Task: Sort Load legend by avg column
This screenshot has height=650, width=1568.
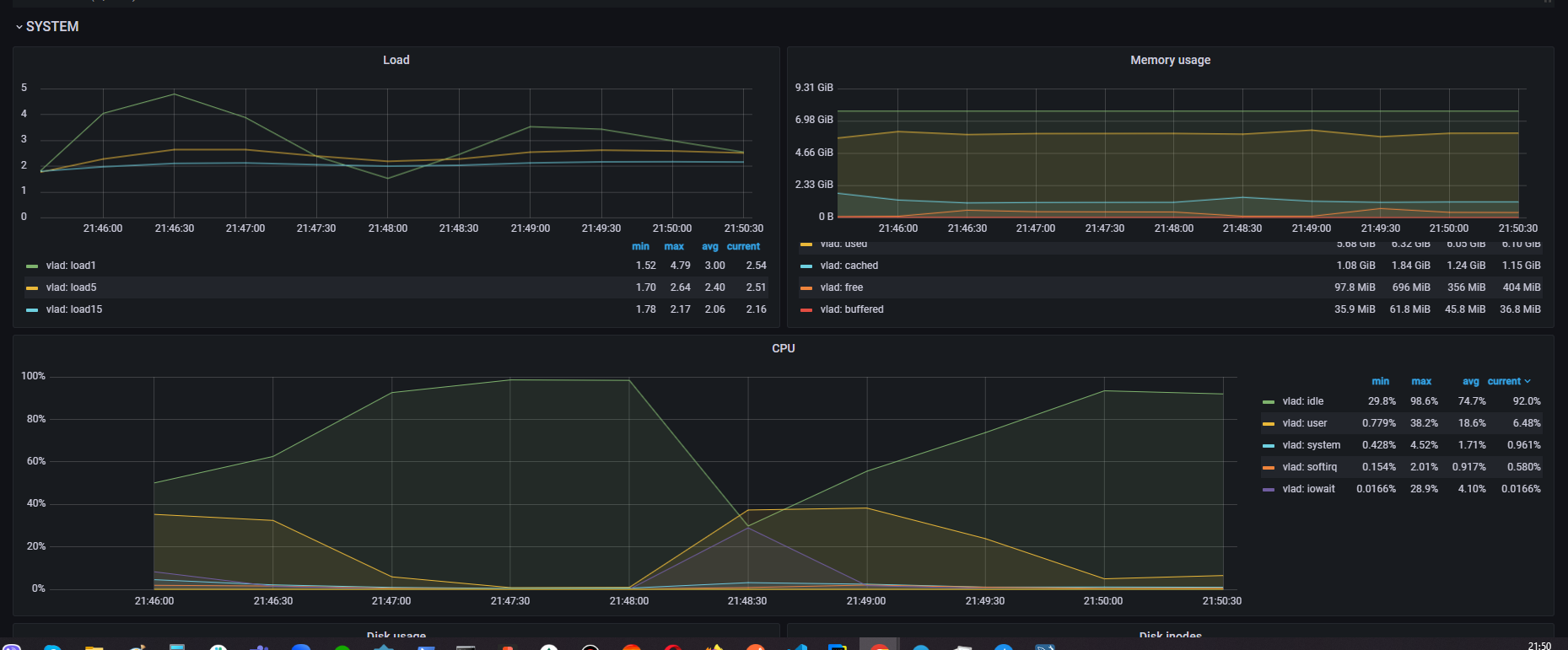Action: pos(710,246)
